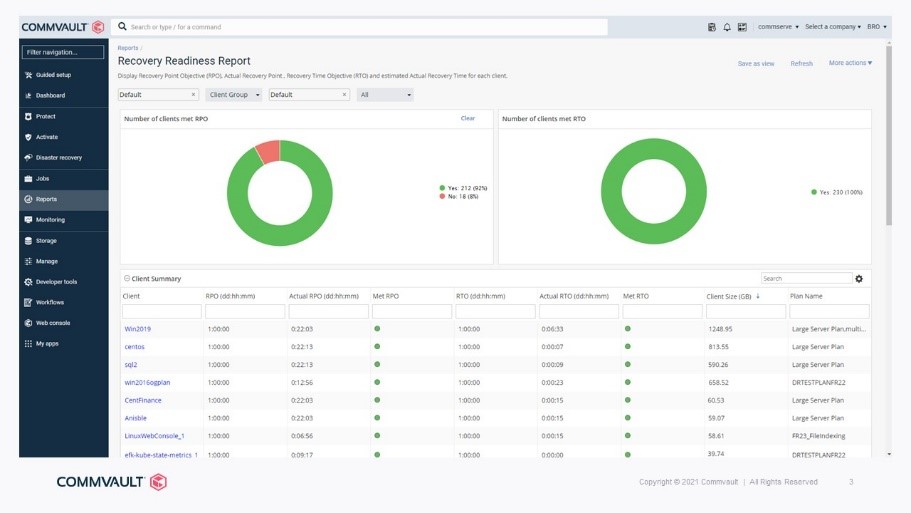The image size is (911, 513).
Task: Clear the first Default filter
Action: [x=193, y=95]
